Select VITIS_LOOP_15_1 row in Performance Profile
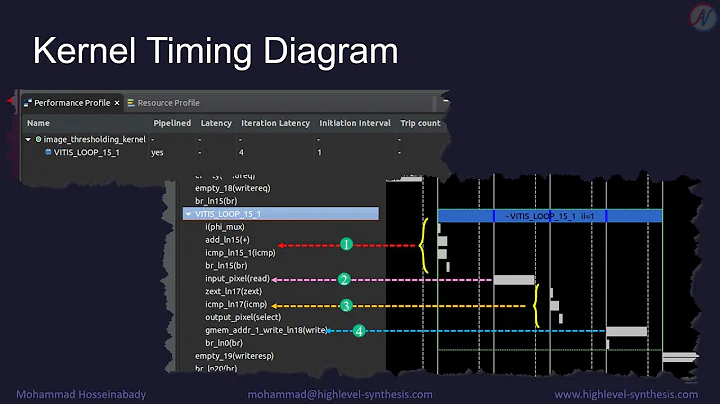Image resolution: width=720 pixels, height=404 pixels. tap(86, 152)
